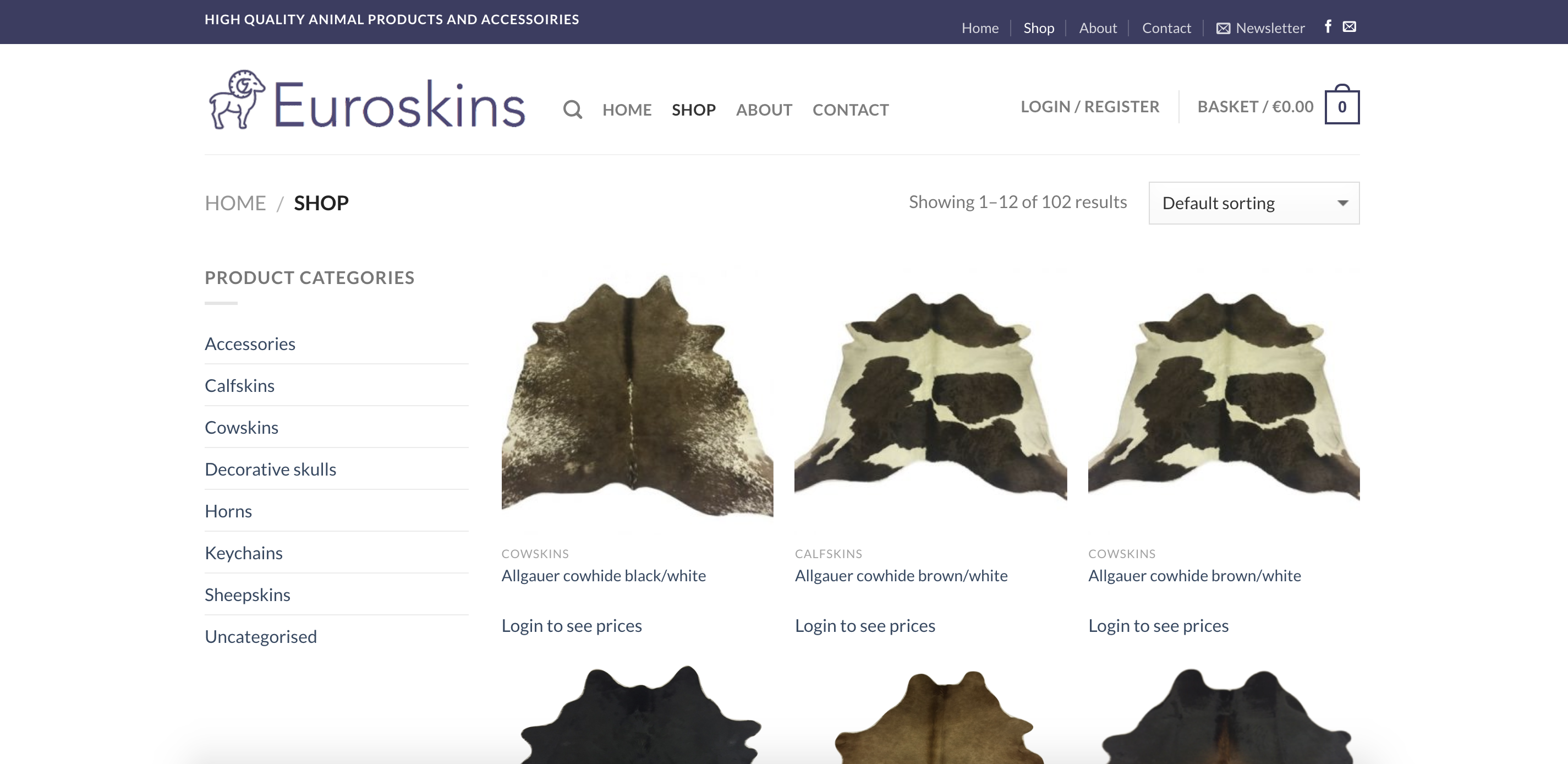
Task: Select the Horns product category
Action: coord(228,511)
